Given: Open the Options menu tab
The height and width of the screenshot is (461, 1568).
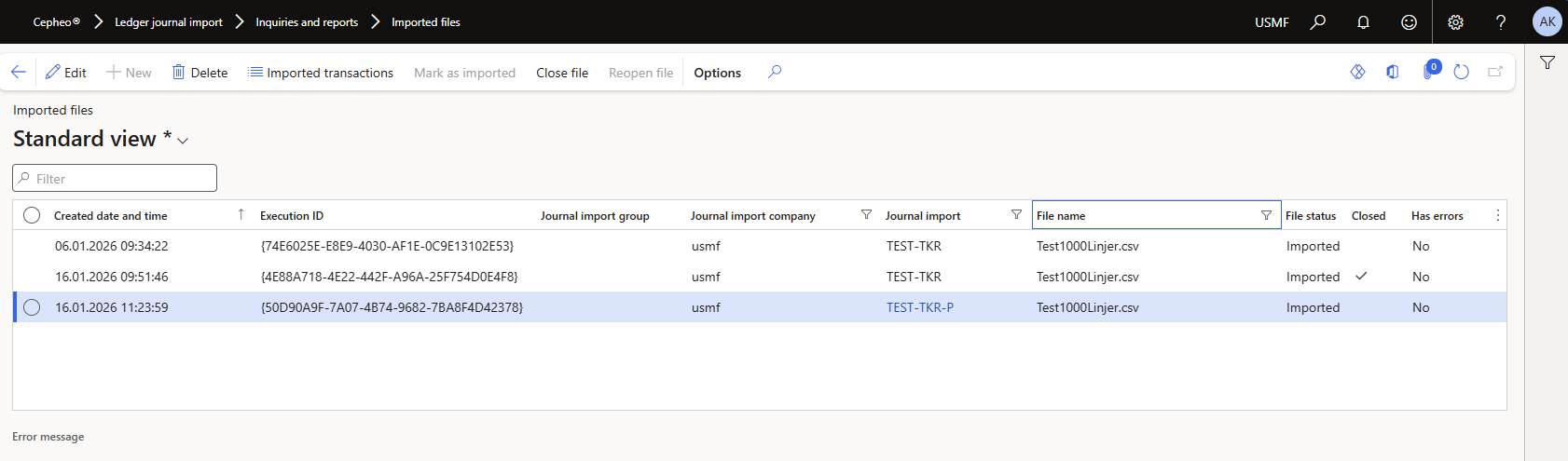Looking at the screenshot, I should point(717,73).
